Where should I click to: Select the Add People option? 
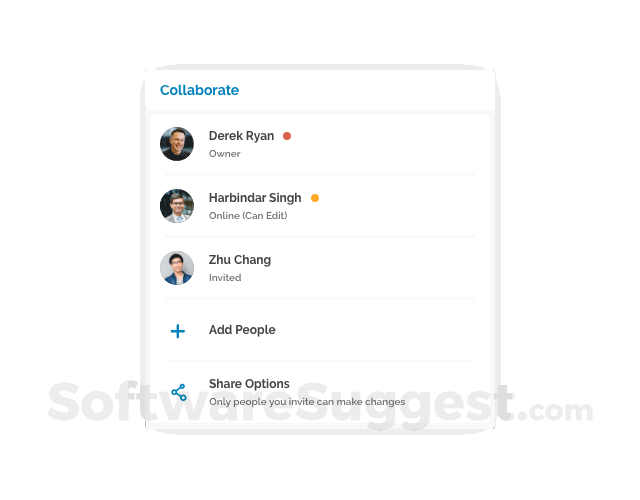[x=242, y=330]
